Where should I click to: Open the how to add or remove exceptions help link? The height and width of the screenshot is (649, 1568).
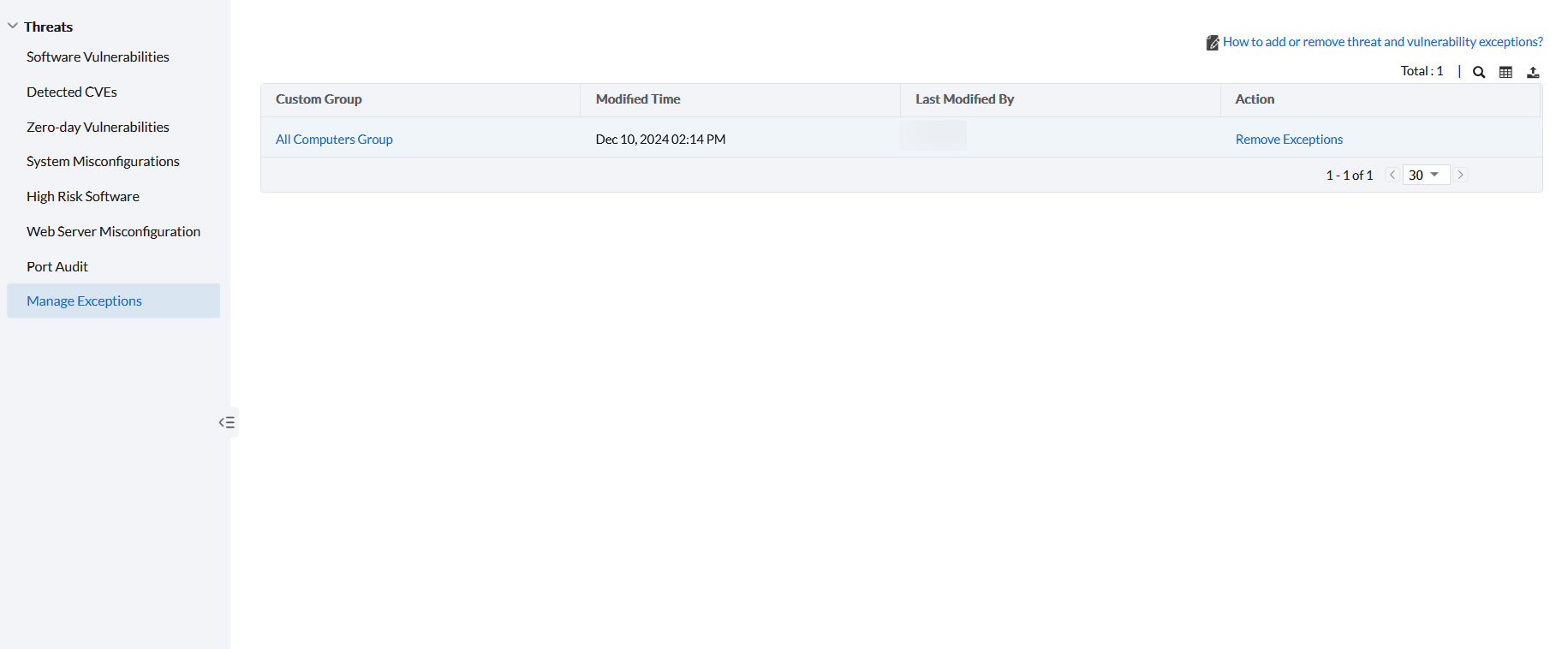(1382, 41)
